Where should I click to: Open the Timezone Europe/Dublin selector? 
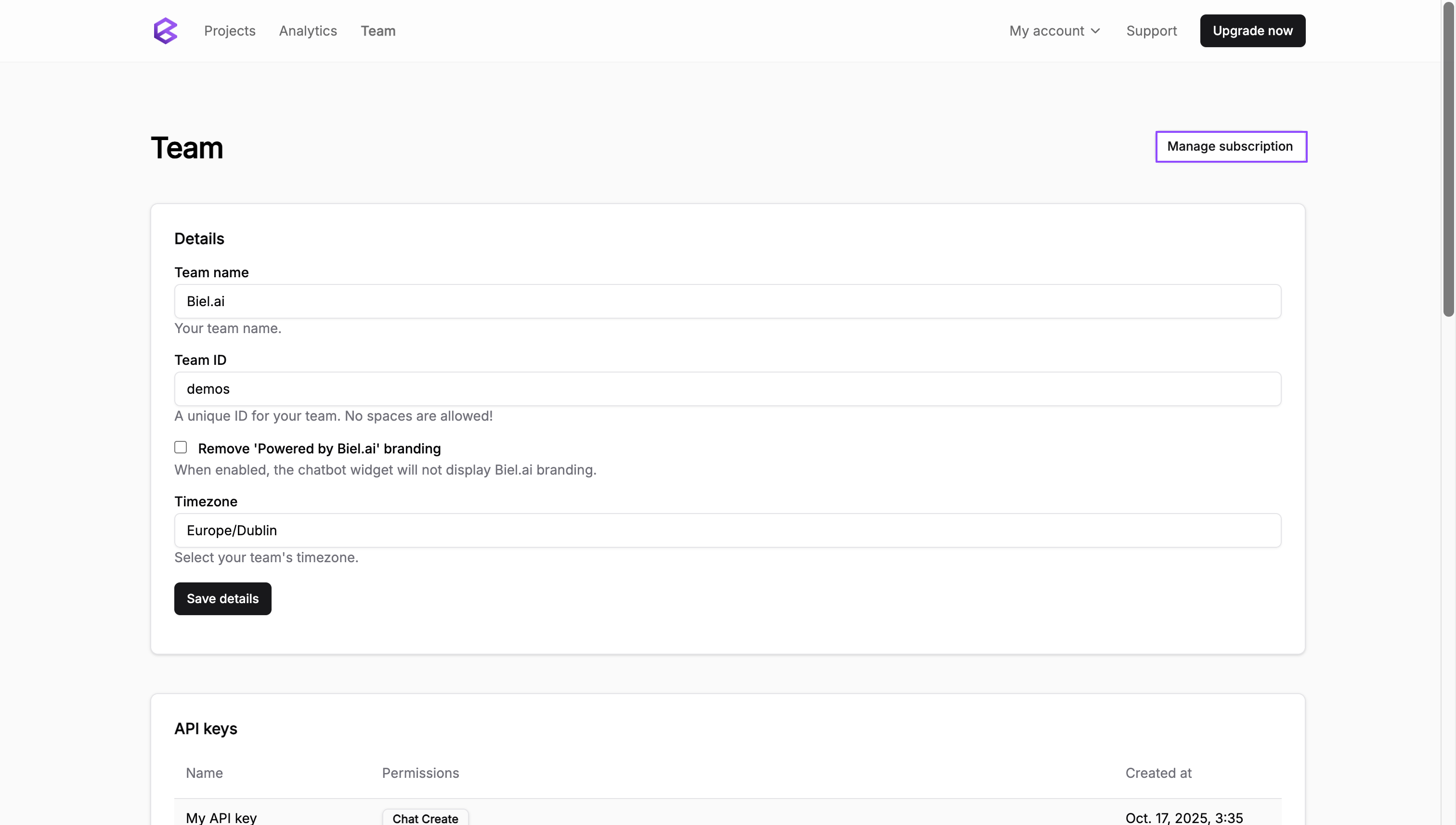click(727, 530)
